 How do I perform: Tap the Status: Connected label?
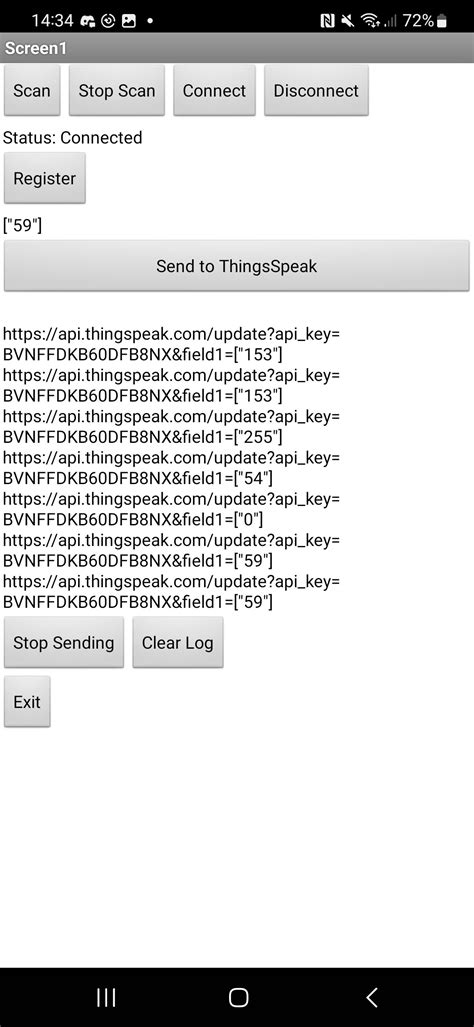pos(73,138)
